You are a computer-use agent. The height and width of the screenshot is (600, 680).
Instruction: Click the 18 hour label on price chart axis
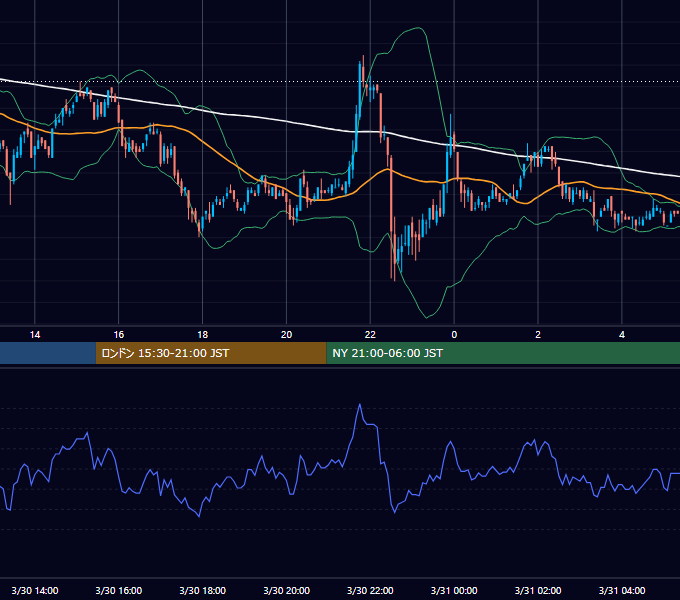click(203, 335)
